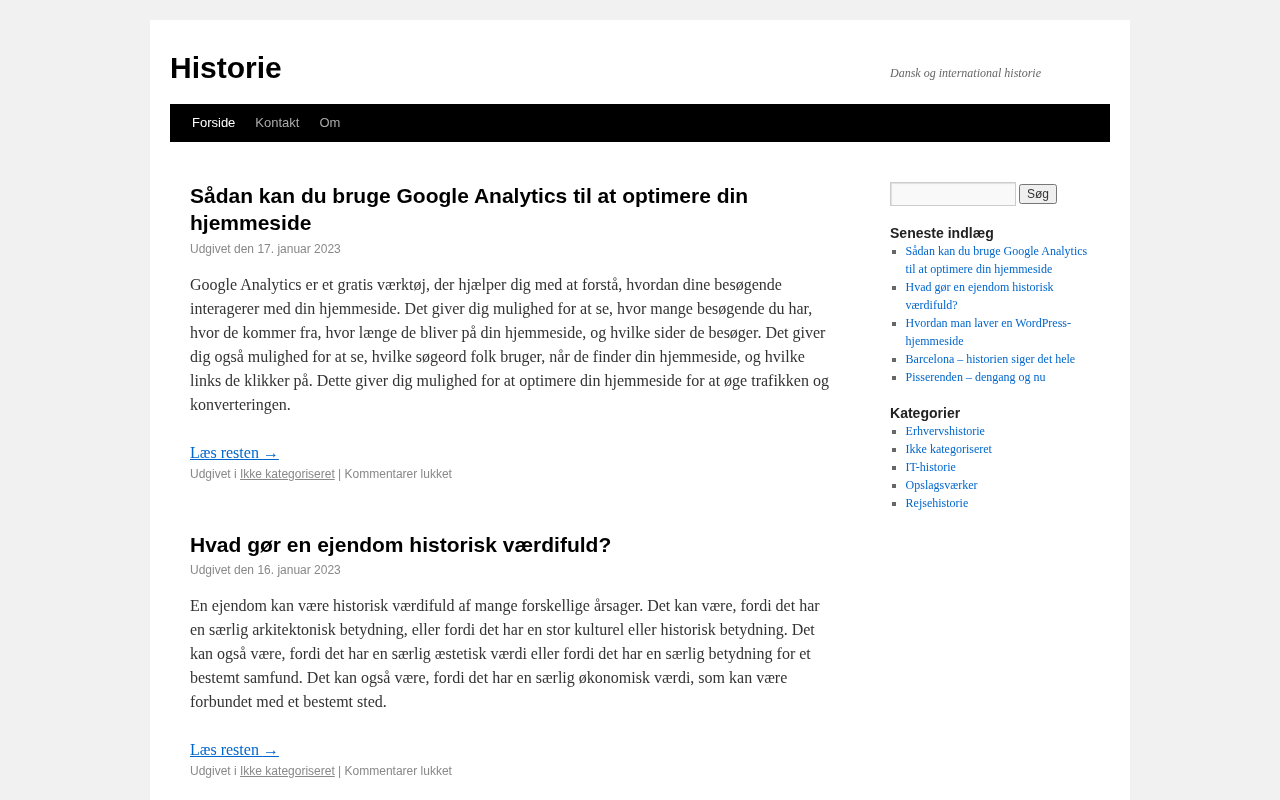Select the Opslagsværker category
1280x800 pixels.
pos(941,485)
